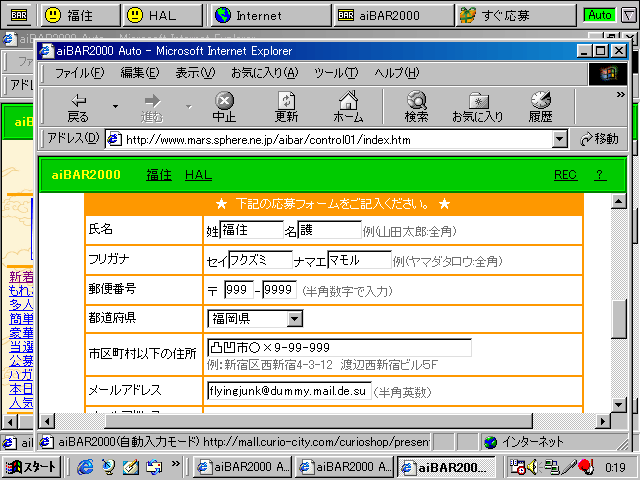Click the Internet globe launcher button
The height and width of the screenshot is (480, 640).
pos(271,16)
